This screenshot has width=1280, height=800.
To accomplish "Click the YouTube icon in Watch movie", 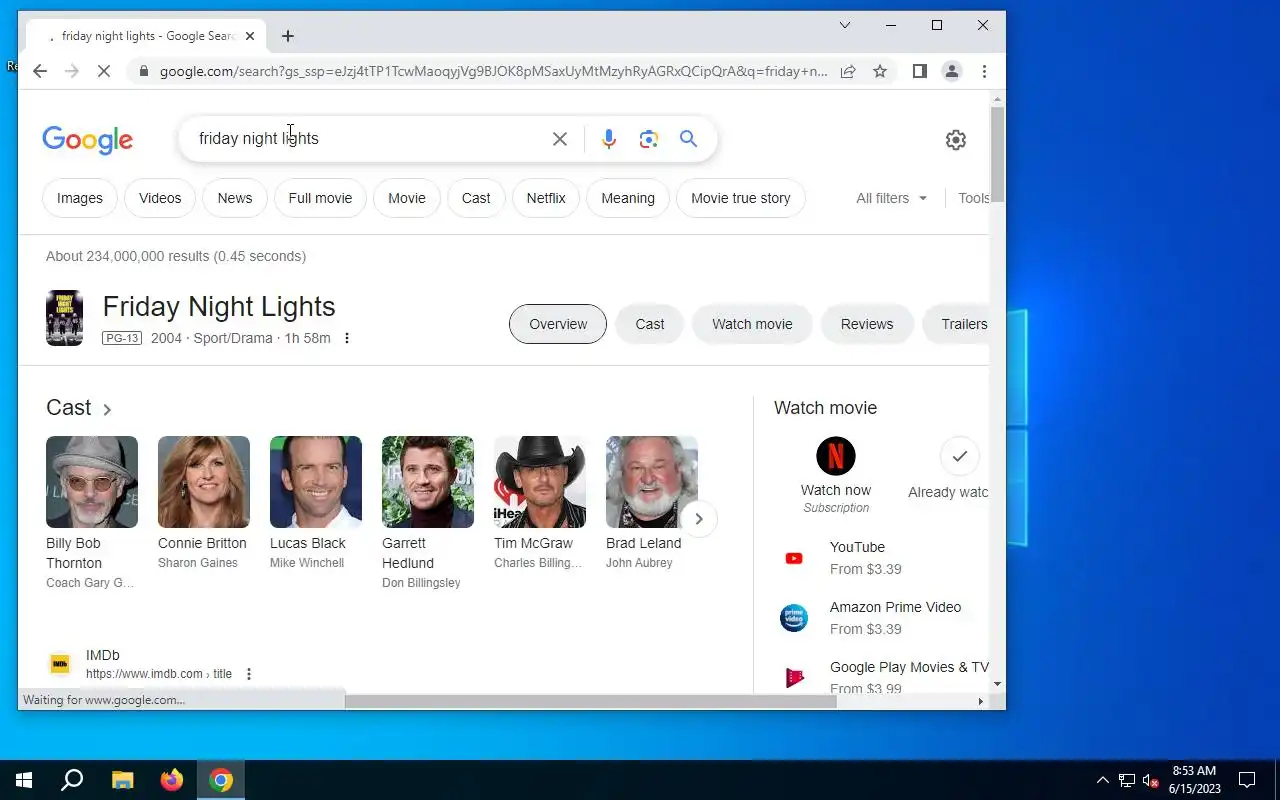I will (794, 558).
